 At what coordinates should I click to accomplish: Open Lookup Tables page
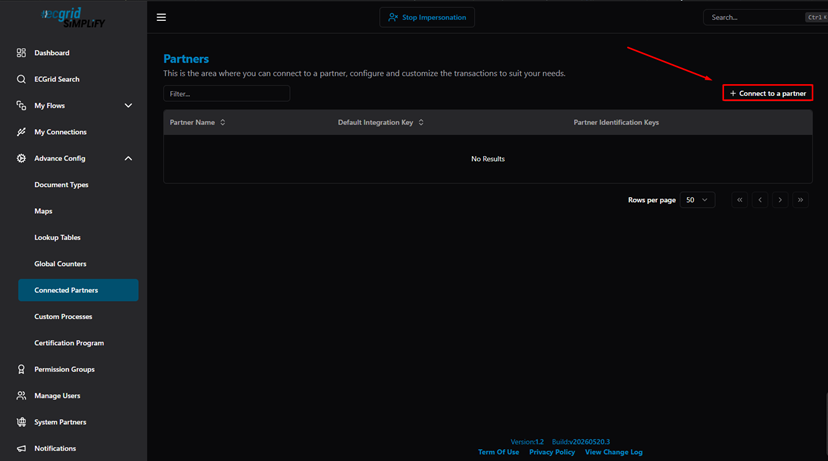[58, 238]
